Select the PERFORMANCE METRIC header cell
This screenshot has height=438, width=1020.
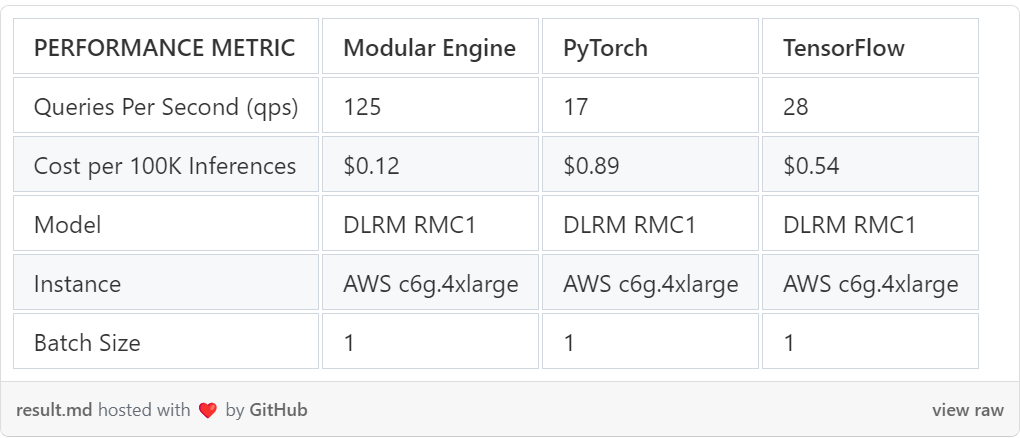click(166, 46)
